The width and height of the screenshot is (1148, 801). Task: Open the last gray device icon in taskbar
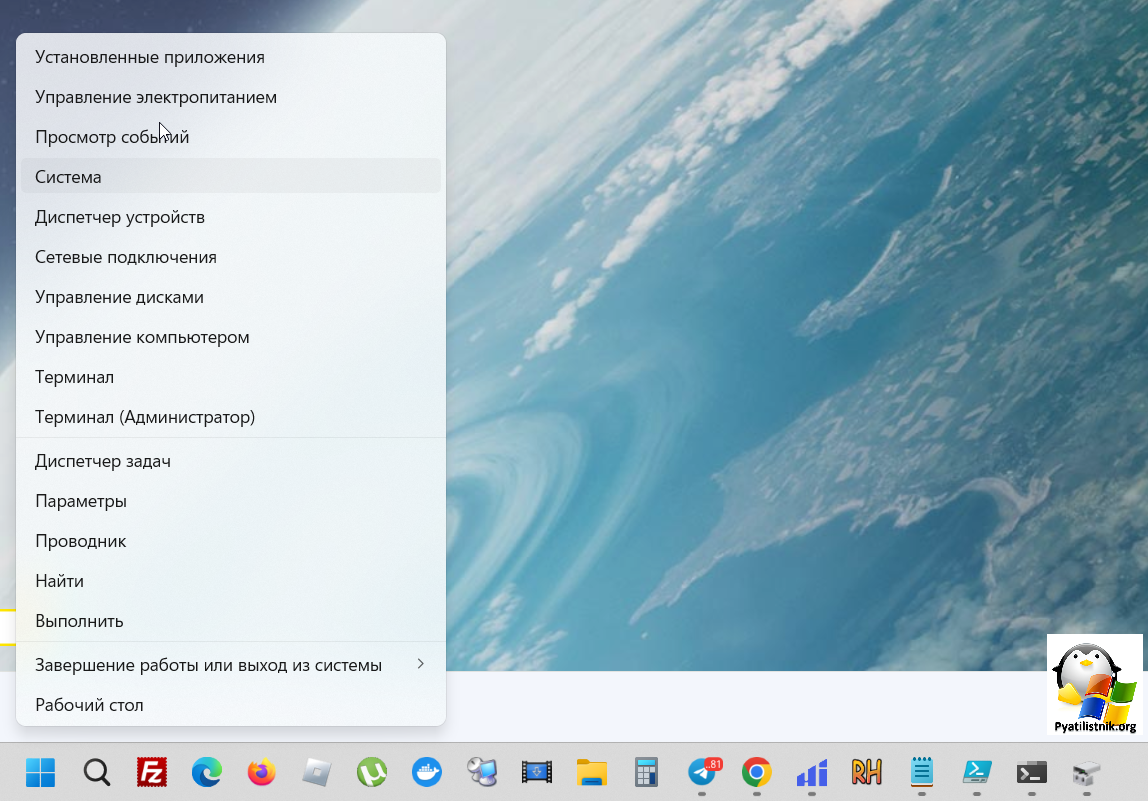click(x=1086, y=772)
